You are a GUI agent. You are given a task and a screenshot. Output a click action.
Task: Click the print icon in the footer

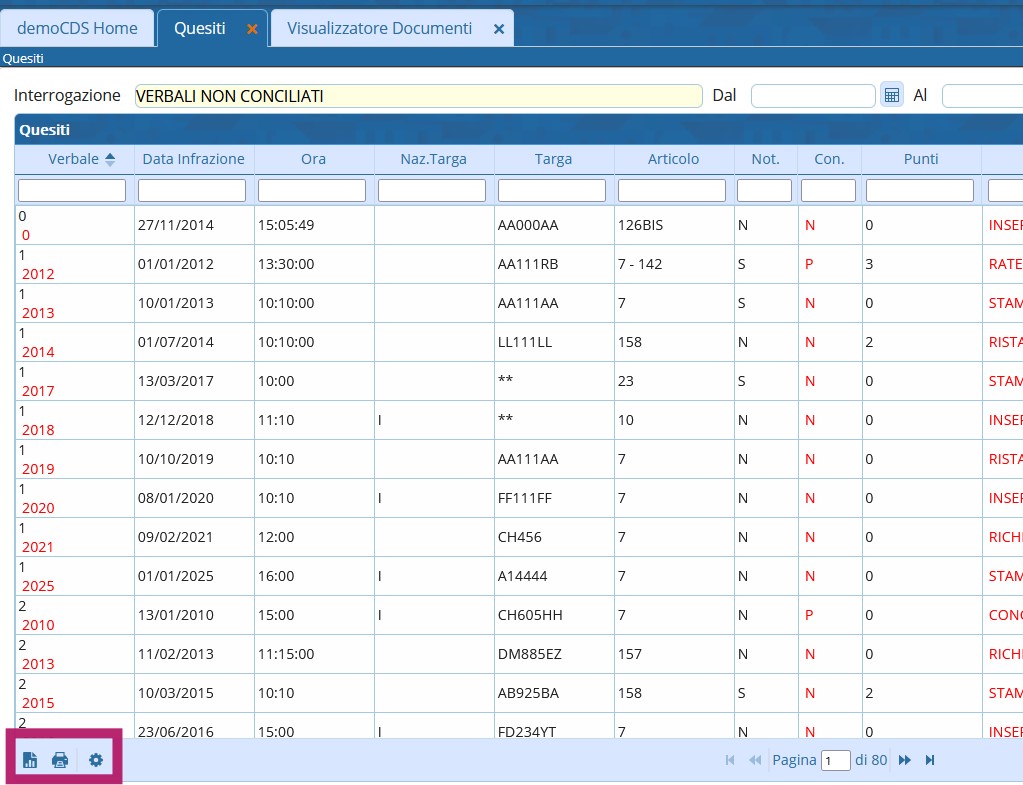tap(60, 760)
